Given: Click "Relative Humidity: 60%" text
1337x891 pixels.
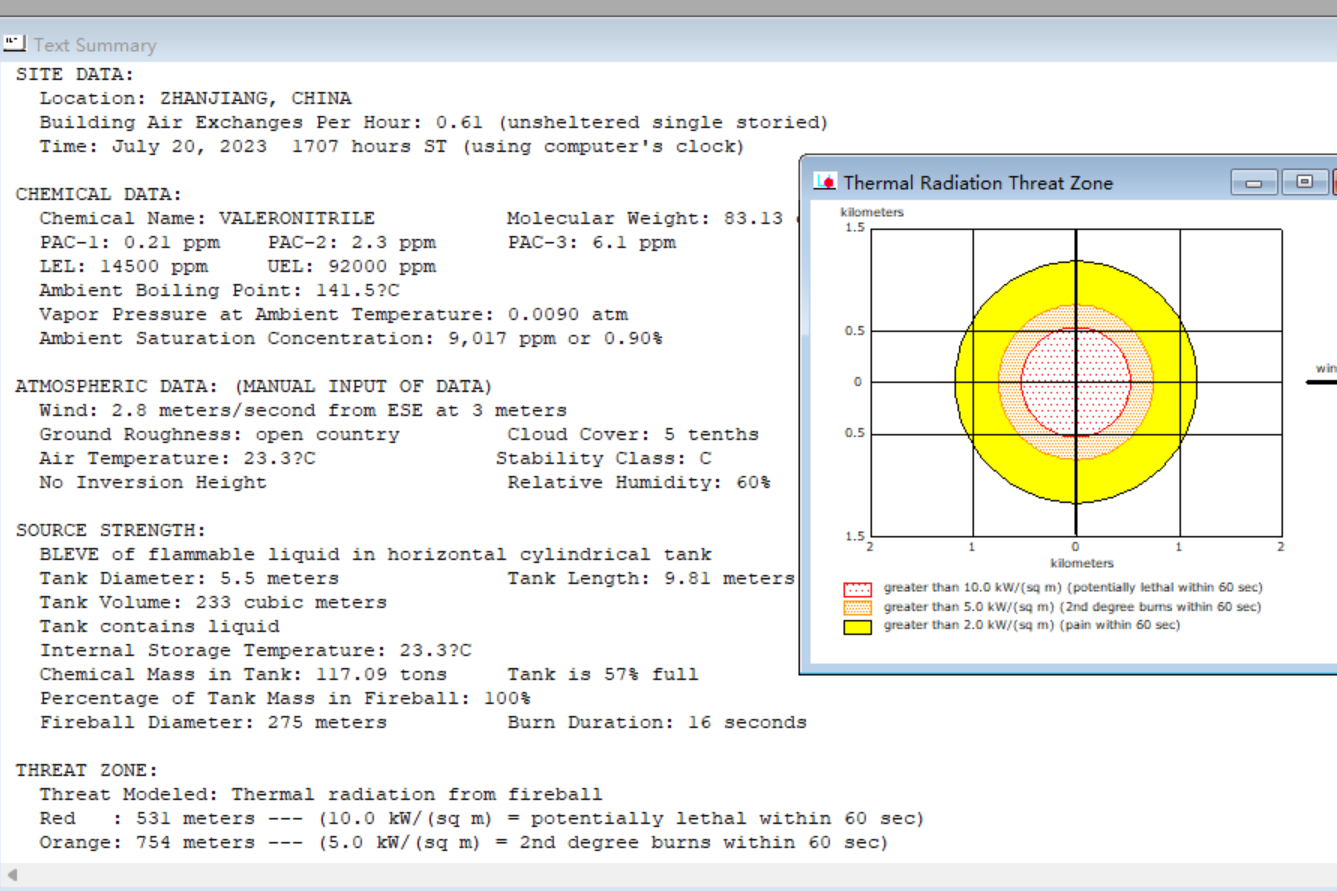Looking at the screenshot, I should click(x=639, y=482).
